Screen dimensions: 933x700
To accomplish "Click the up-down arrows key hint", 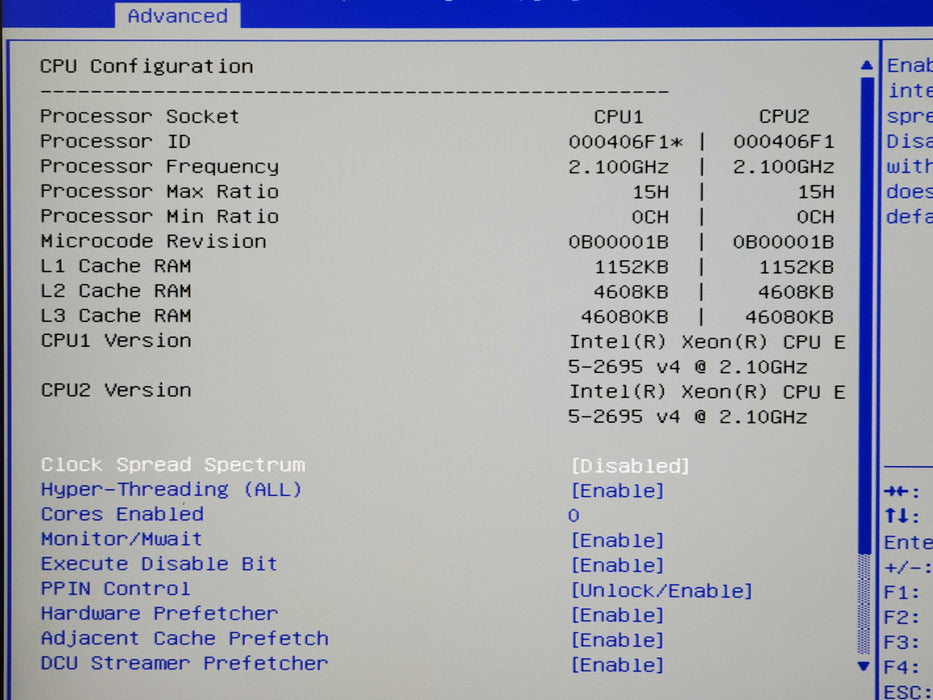I will (x=902, y=516).
